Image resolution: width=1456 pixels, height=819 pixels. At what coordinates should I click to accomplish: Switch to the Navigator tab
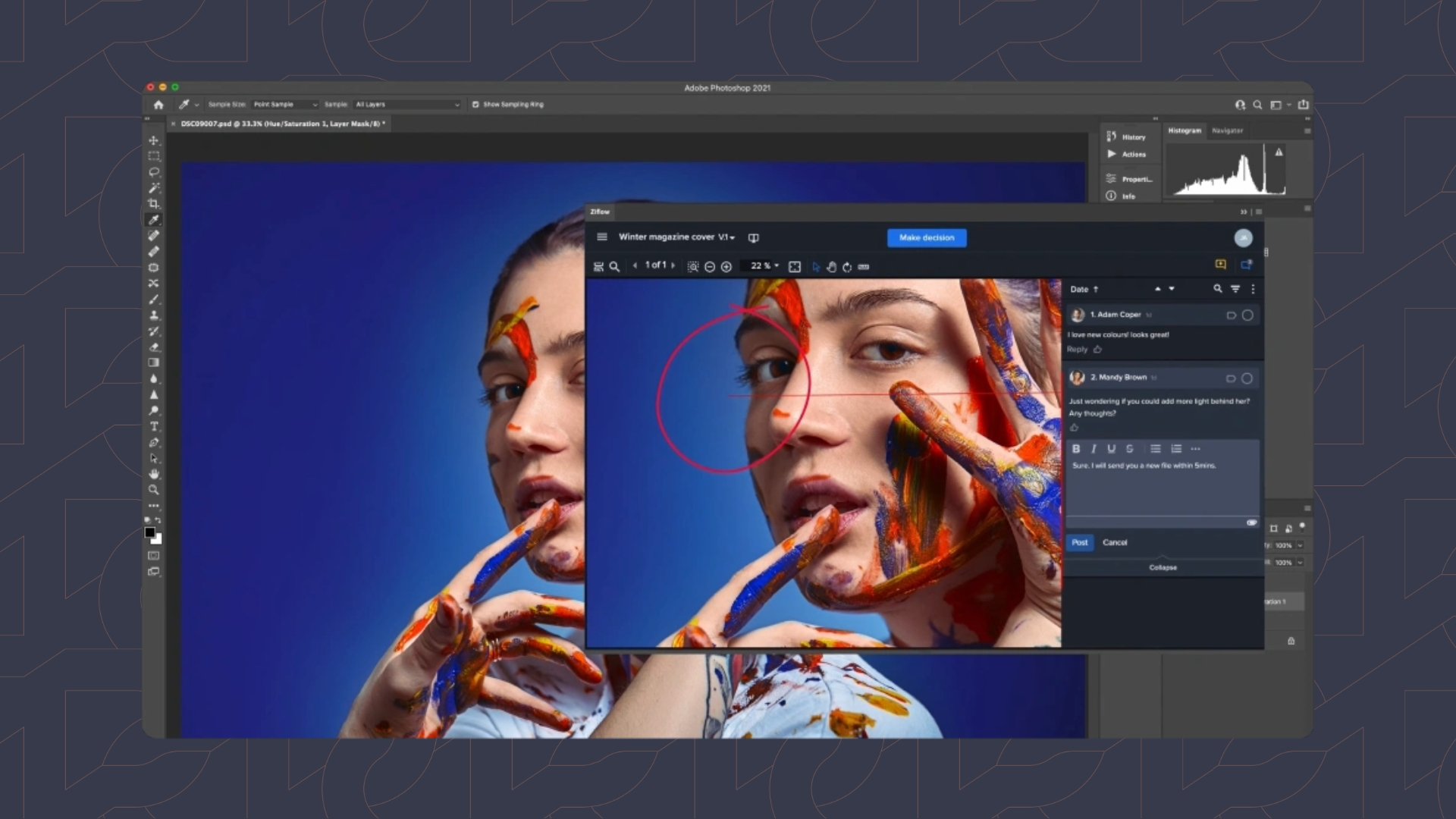1227,130
